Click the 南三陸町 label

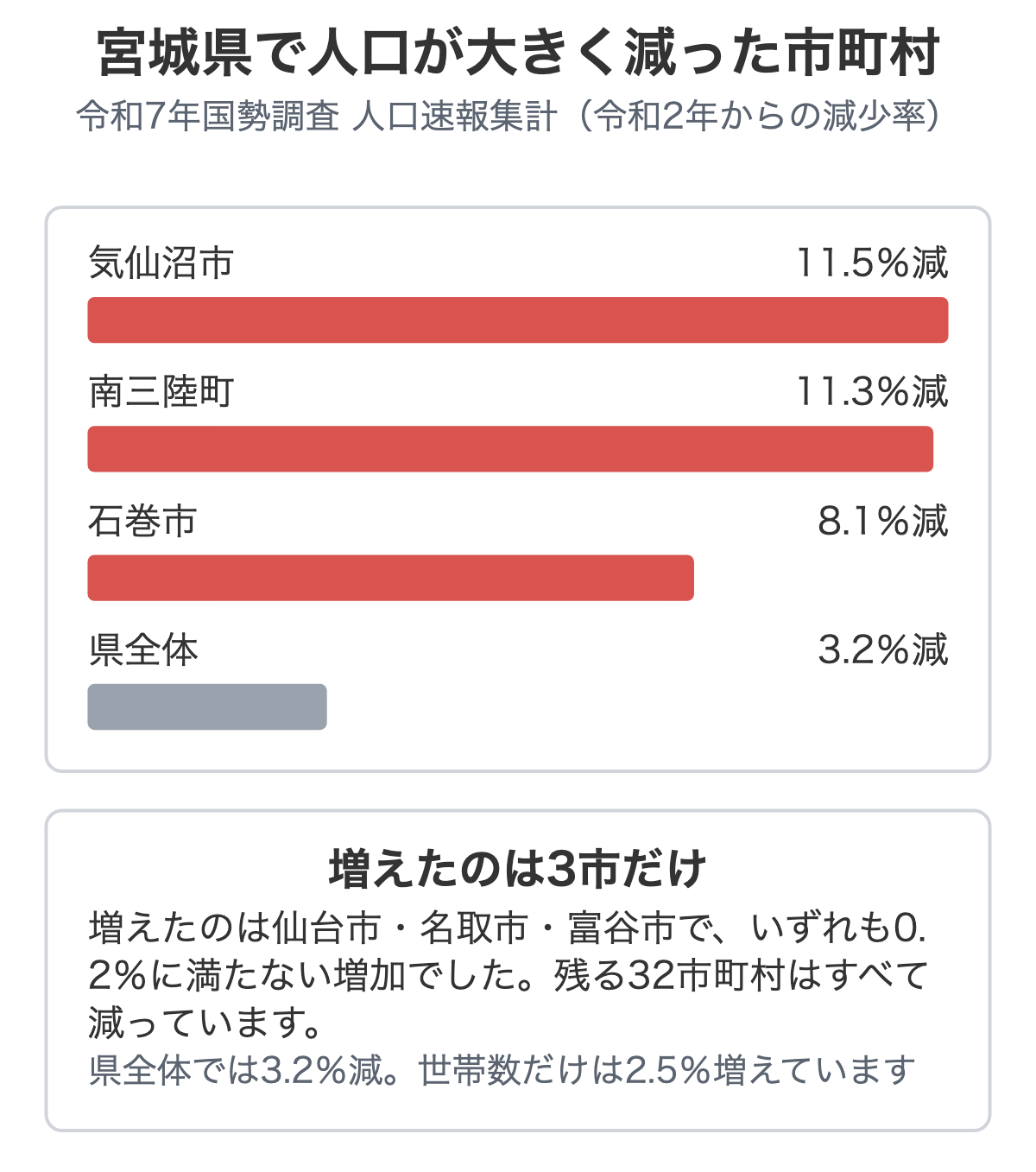pos(161,391)
